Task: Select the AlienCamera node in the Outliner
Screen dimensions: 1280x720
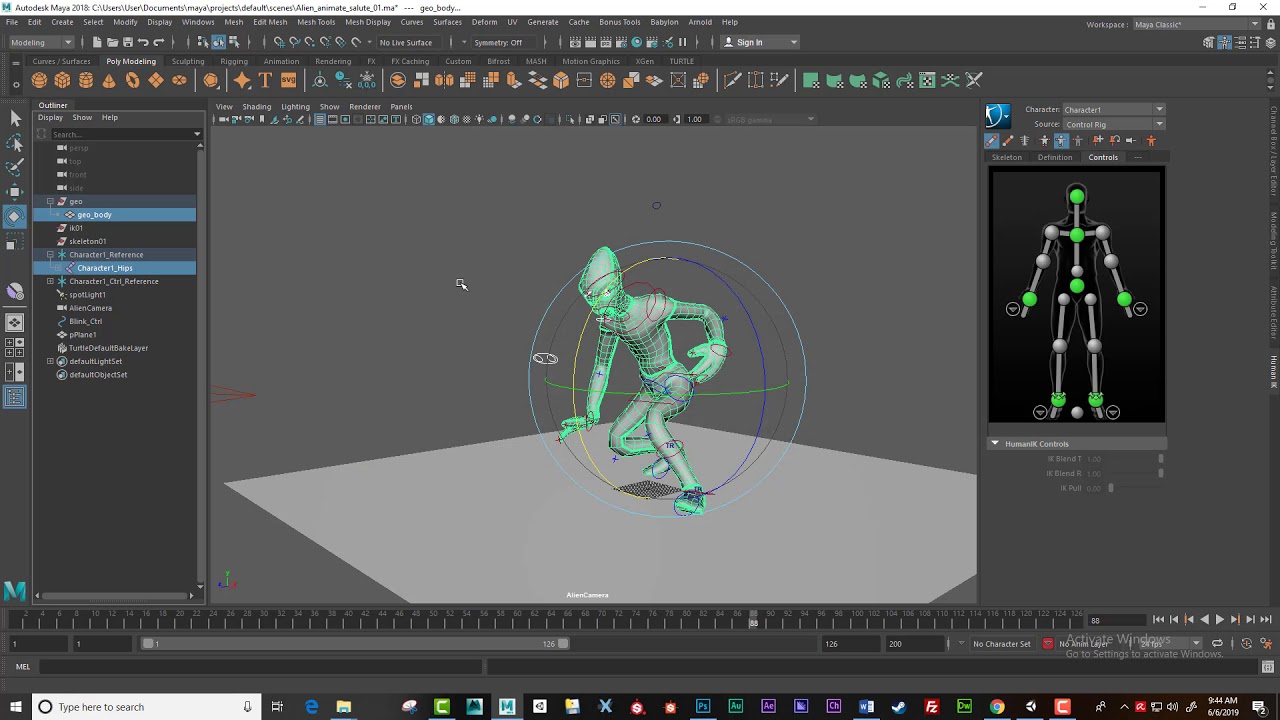Action: pos(90,308)
